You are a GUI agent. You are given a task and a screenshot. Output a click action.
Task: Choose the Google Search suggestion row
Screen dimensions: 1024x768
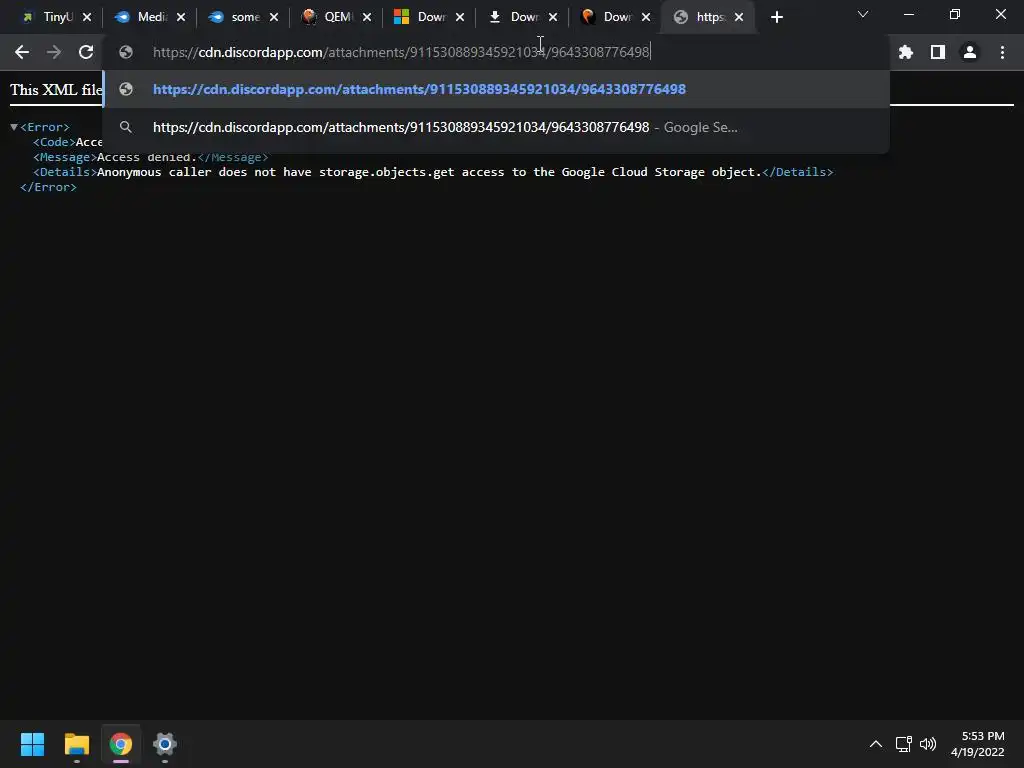[496, 127]
